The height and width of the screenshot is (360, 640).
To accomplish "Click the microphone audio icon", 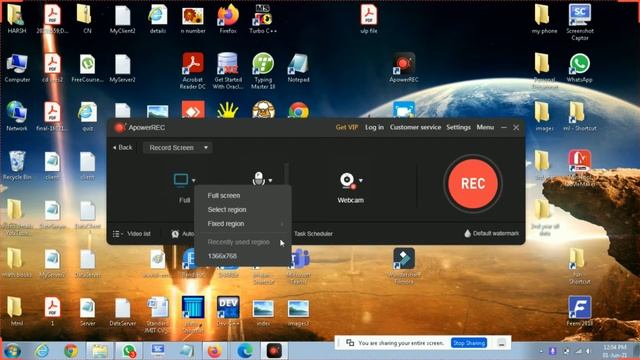I will [x=258, y=178].
